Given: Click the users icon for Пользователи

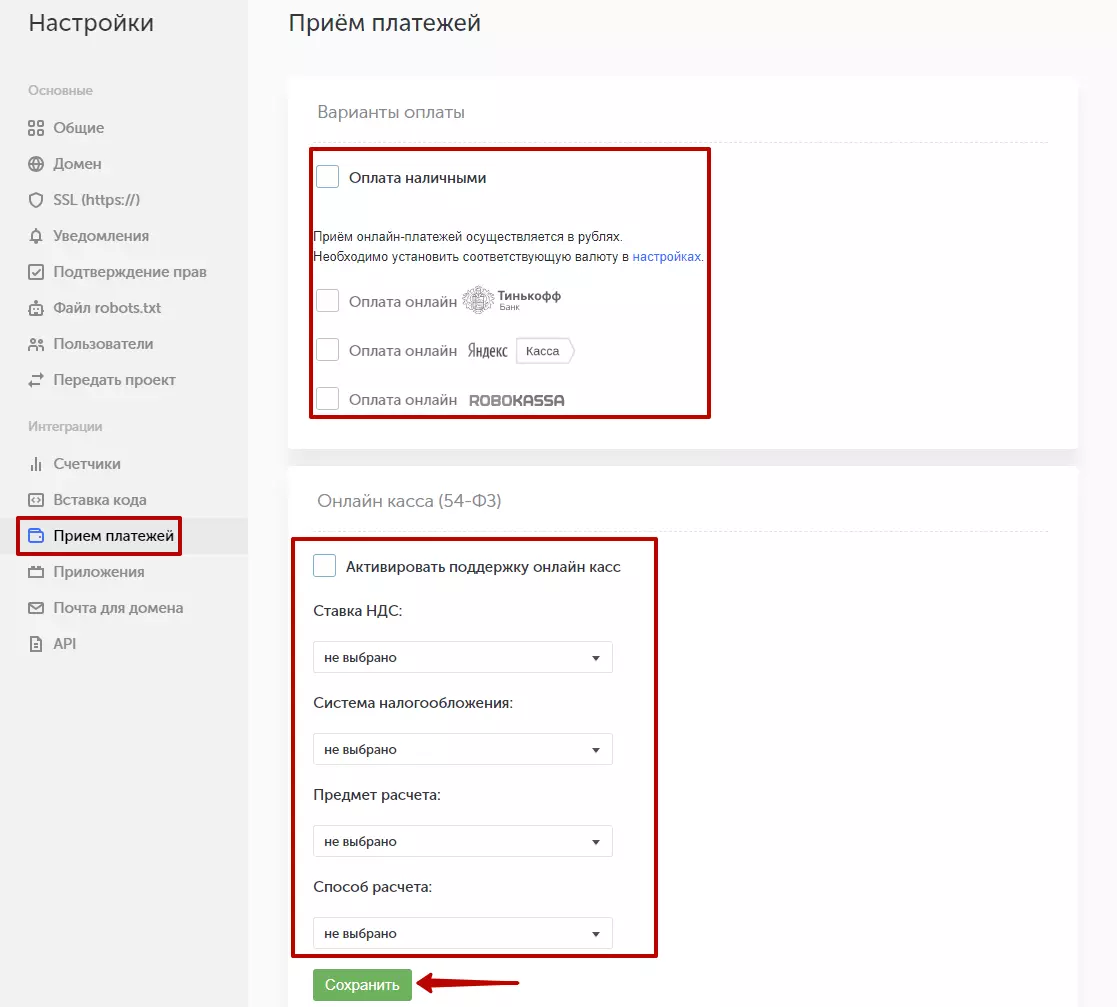Looking at the screenshot, I should 36,344.
